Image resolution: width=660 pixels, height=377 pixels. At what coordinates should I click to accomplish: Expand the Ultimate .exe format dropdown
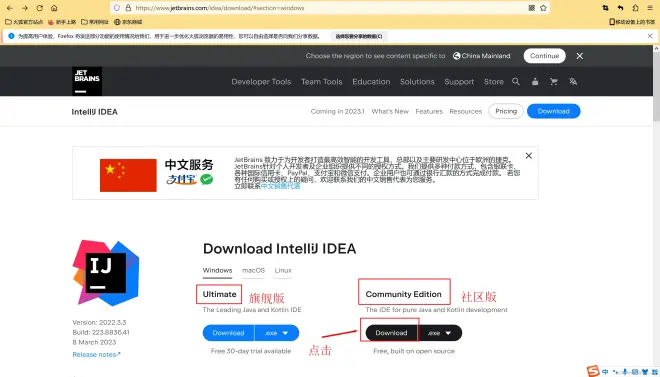(277, 333)
